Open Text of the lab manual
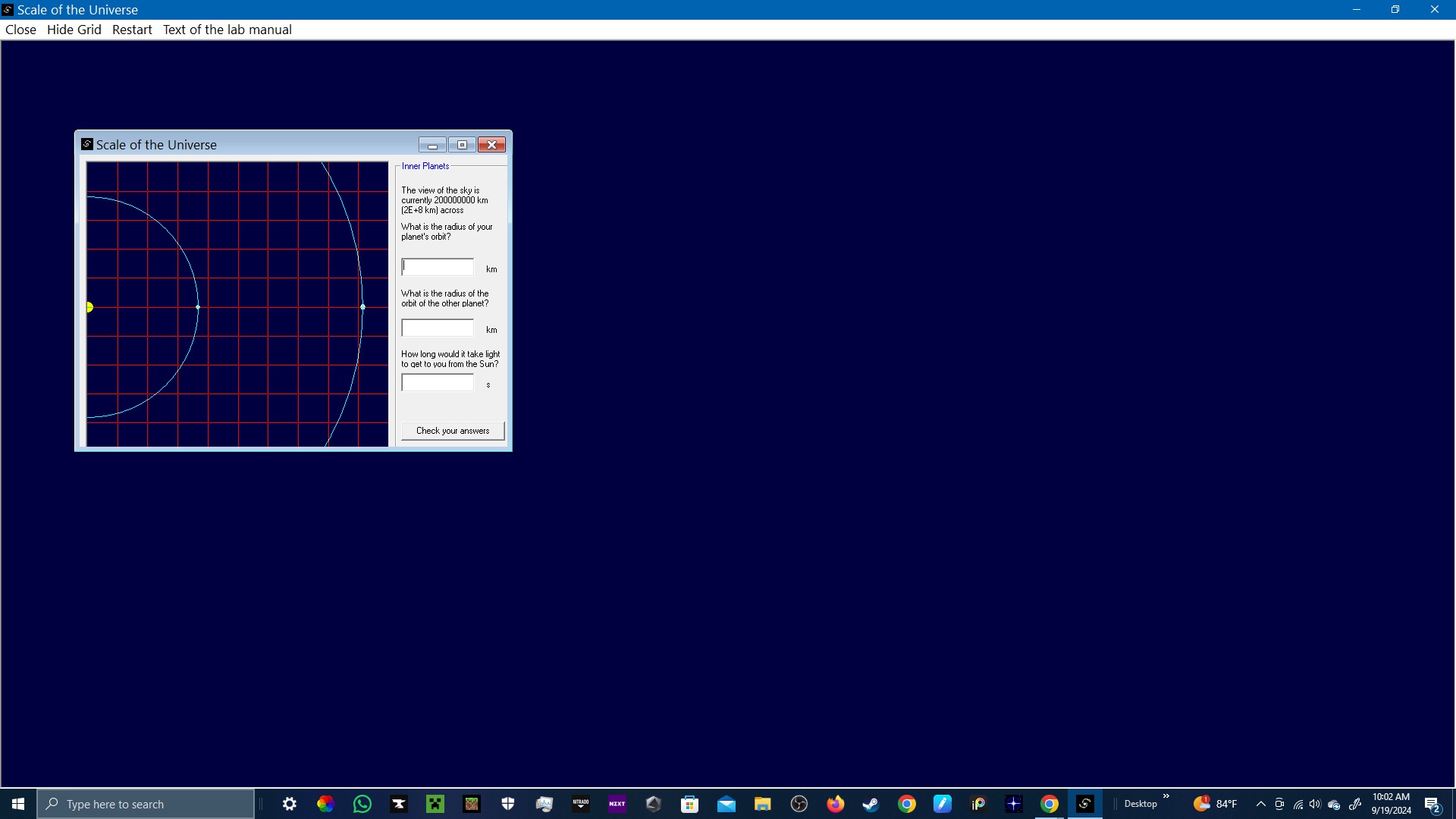1456x819 pixels. click(x=227, y=30)
